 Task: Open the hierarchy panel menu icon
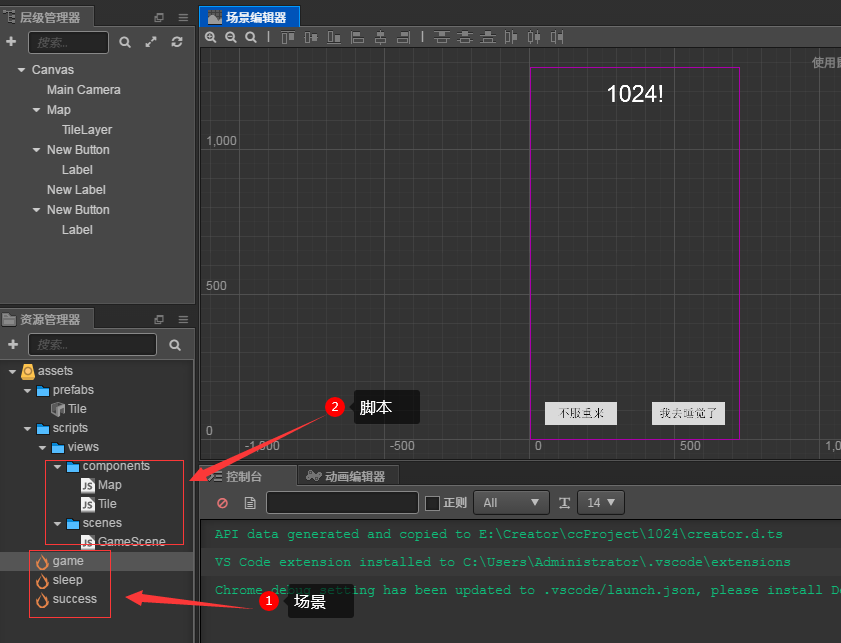click(x=183, y=18)
